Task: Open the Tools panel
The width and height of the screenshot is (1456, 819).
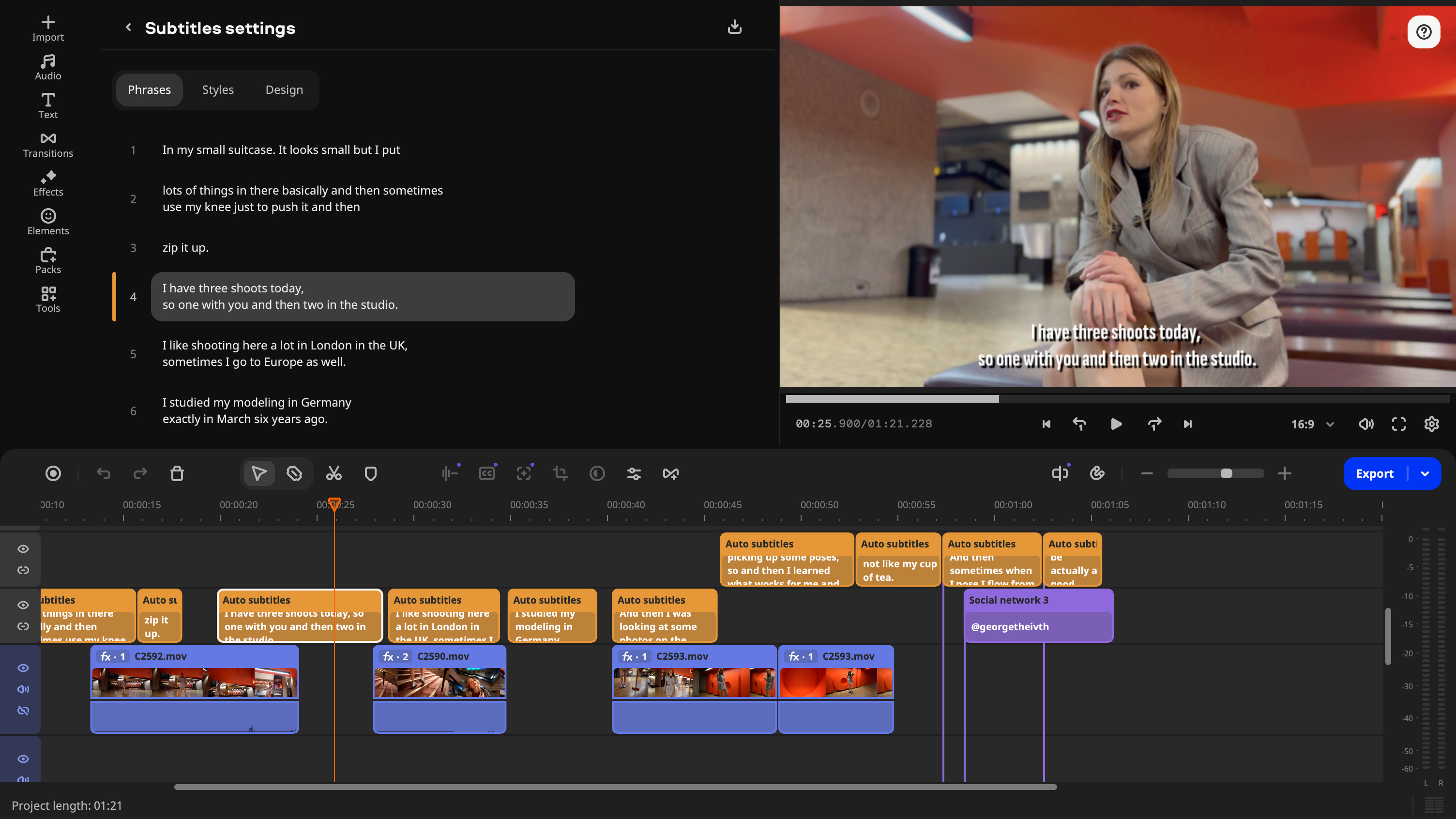Action: click(48, 300)
